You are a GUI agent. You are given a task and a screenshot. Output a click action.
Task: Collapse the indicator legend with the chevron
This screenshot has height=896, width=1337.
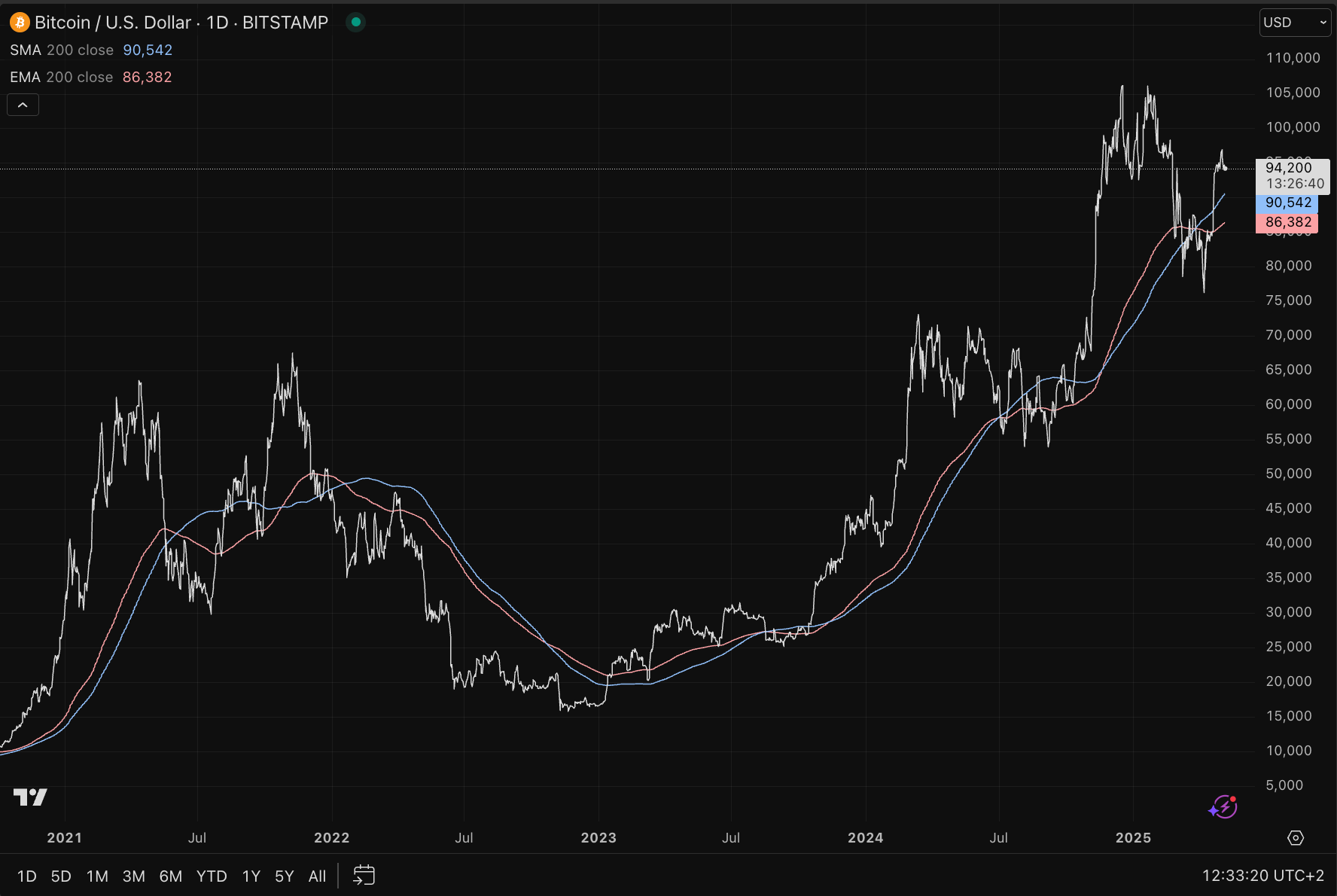pyautogui.click(x=23, y=105)
